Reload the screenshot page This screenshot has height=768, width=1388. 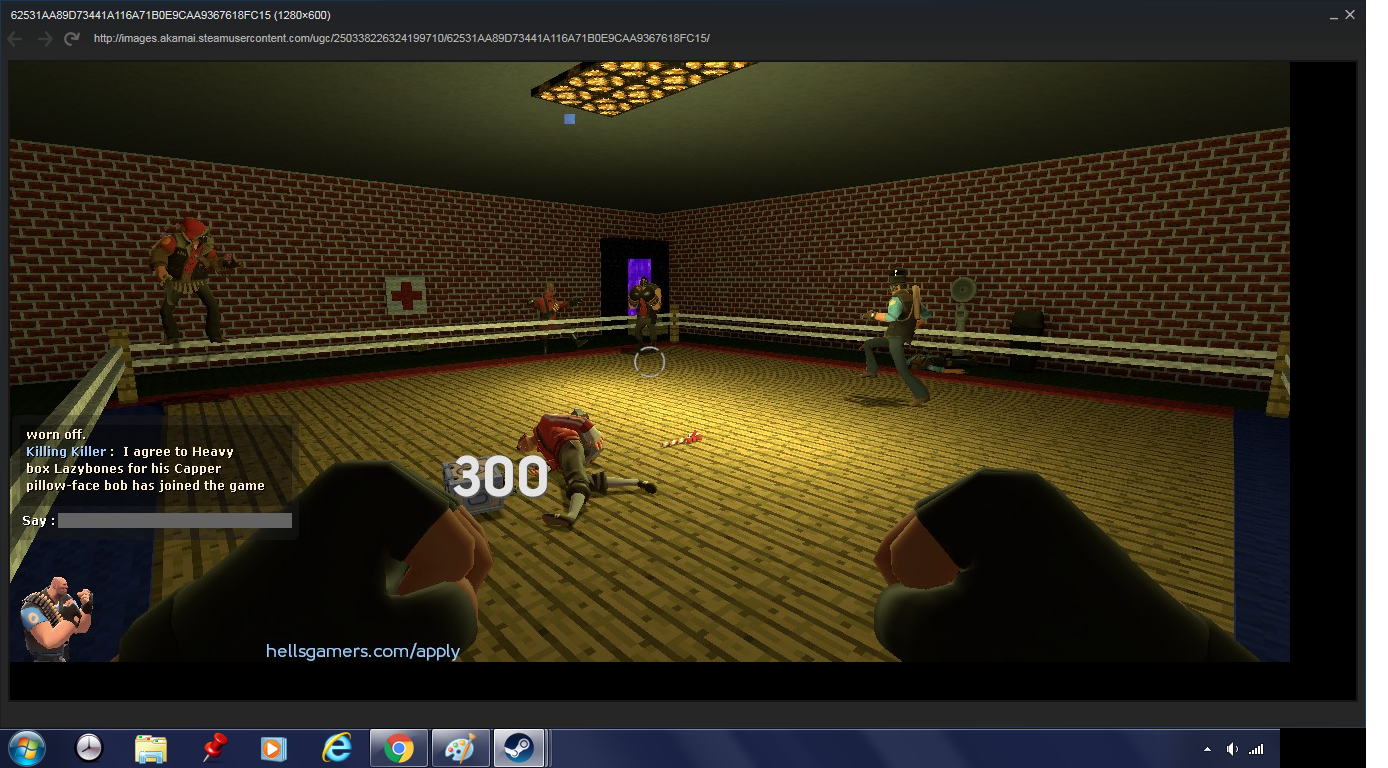point(71,38)
